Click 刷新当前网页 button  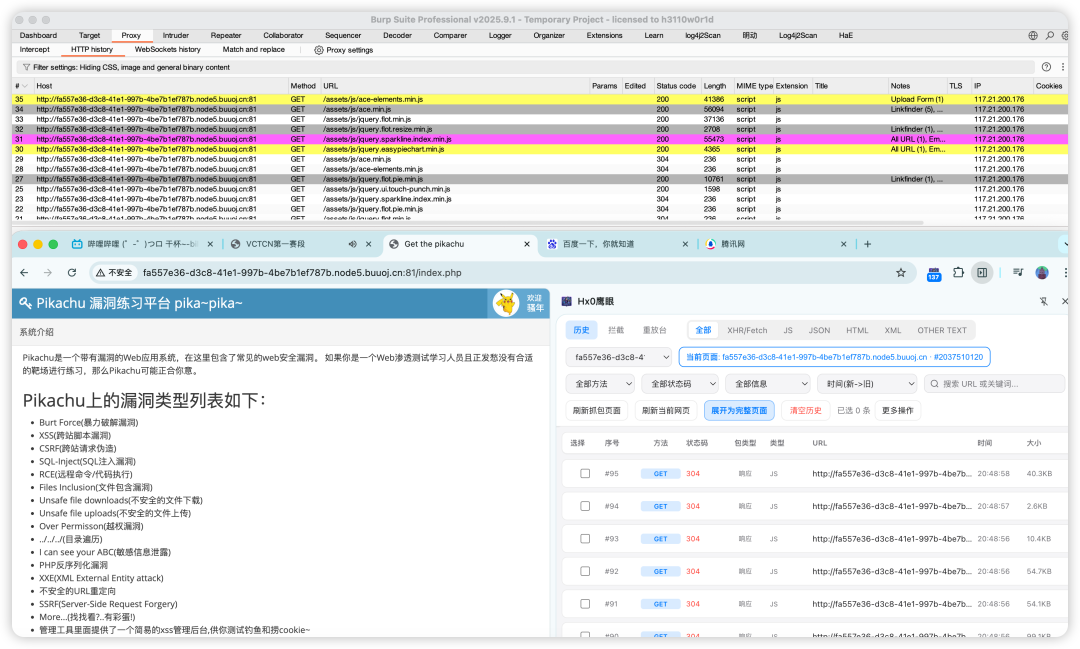click(x=666, y=411)
